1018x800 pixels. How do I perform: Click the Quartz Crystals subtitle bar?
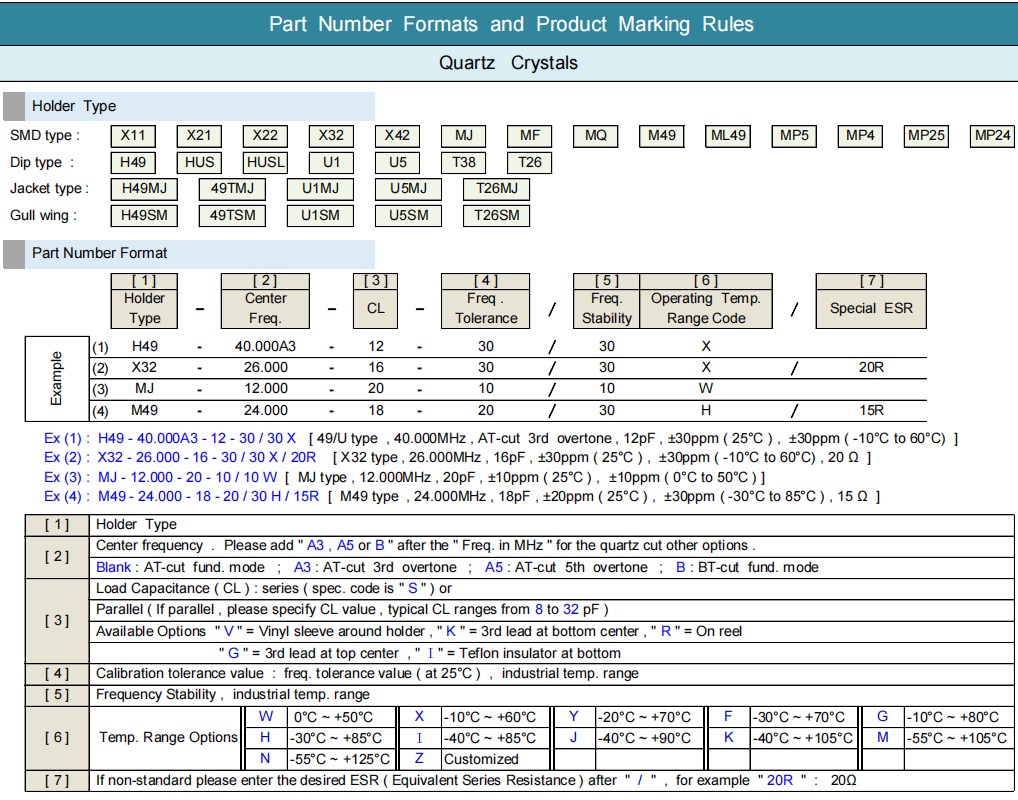[x=509, y=63]
